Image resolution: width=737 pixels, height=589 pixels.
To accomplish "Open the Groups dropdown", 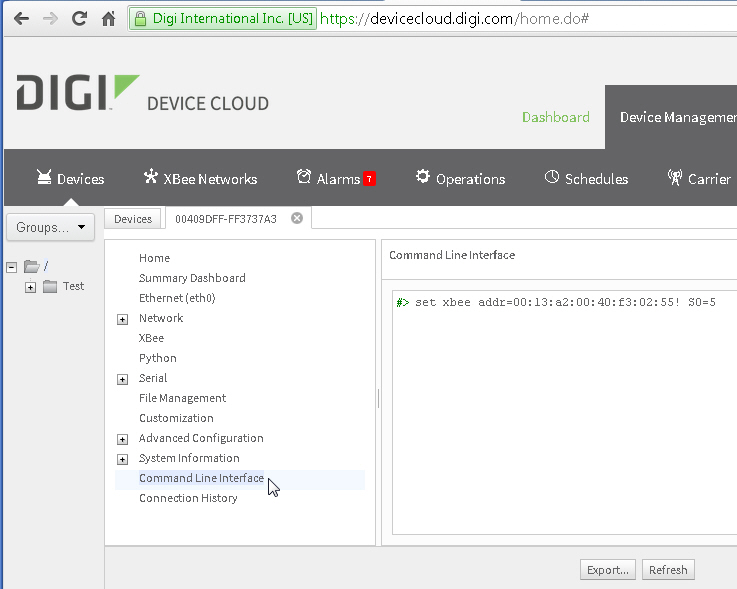I will click(51, 227).
